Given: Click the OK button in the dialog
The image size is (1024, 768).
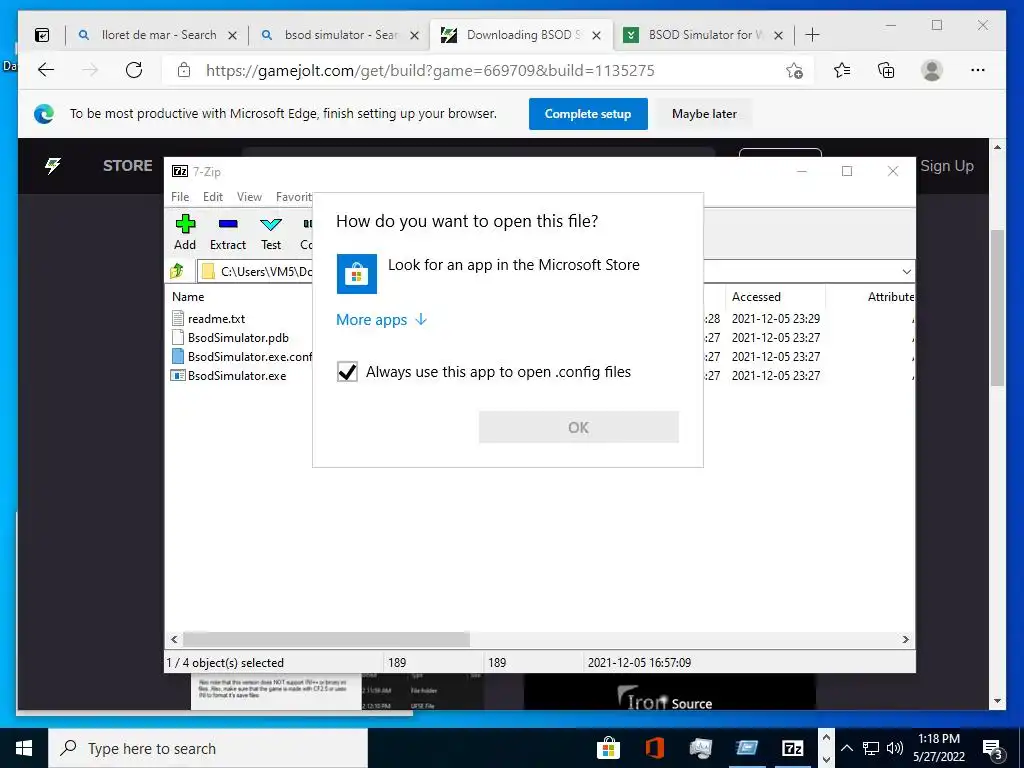Looking at the screenshot, I should click(x=579, y=427).
